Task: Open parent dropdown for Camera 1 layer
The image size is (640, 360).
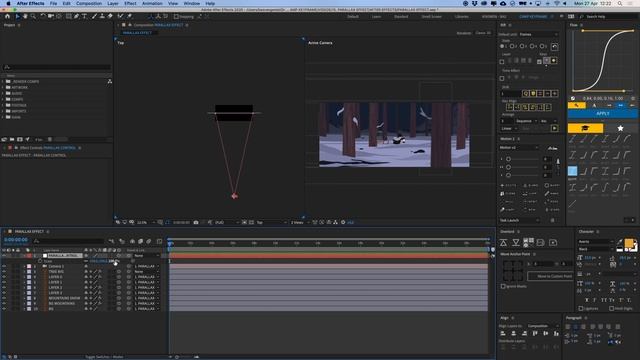Action: [147, 266]
